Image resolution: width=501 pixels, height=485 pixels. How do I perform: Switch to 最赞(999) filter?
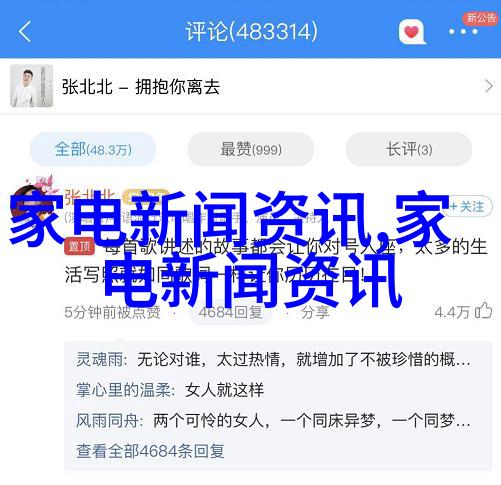pos(251,149)
